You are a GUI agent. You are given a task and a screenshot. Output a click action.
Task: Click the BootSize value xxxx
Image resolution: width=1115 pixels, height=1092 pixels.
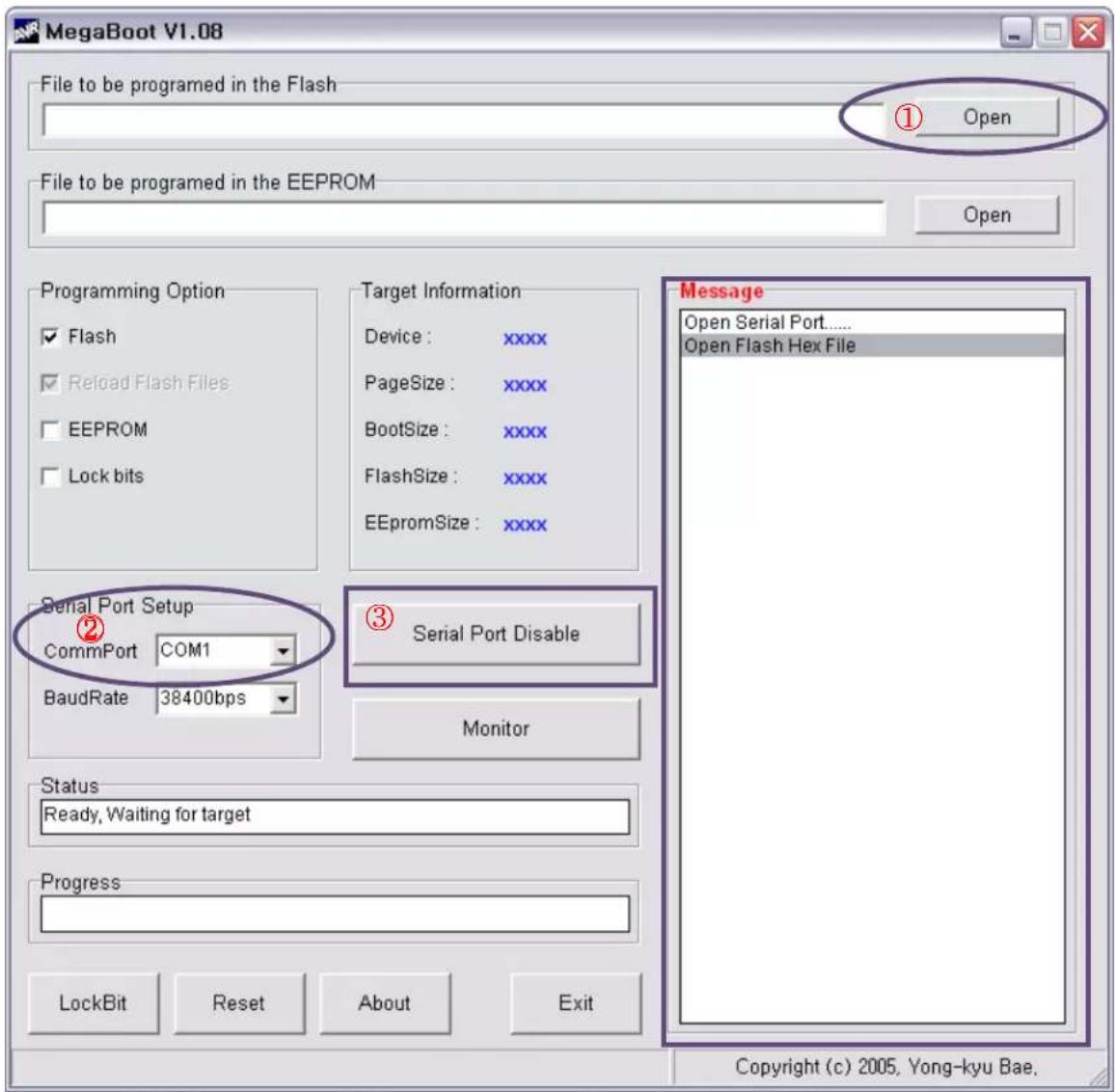tap(525, 432)
